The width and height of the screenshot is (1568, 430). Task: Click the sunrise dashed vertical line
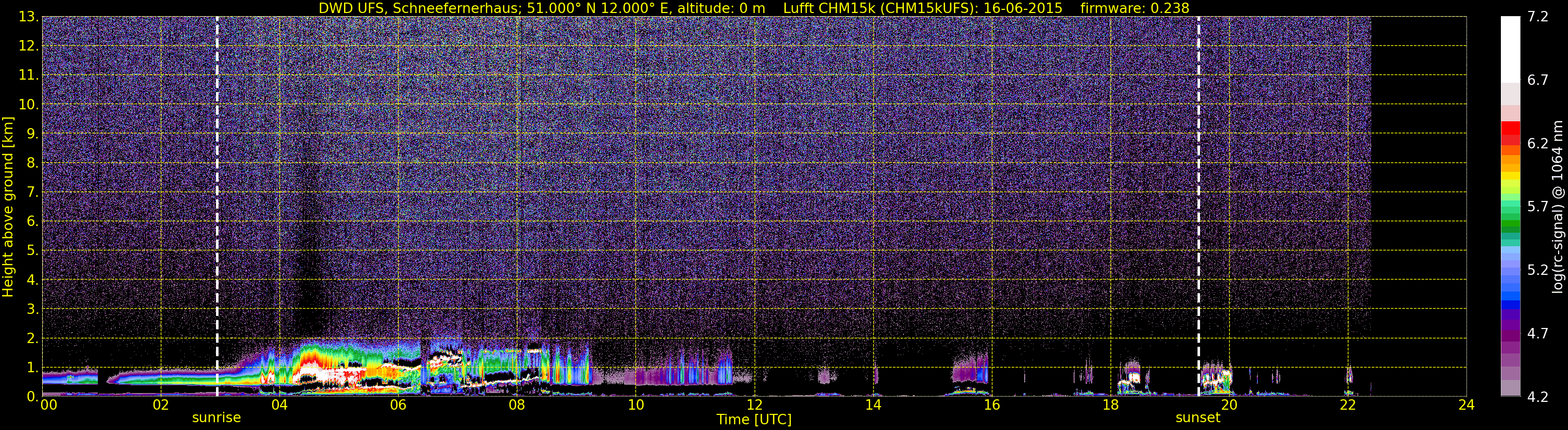click(218, 207)
